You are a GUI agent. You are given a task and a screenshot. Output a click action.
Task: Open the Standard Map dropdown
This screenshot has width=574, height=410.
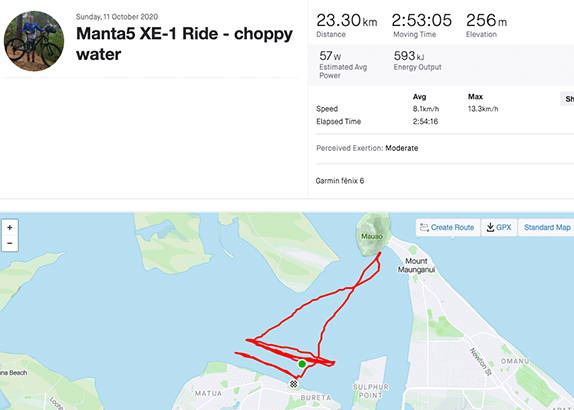click(x=546, y=227)
